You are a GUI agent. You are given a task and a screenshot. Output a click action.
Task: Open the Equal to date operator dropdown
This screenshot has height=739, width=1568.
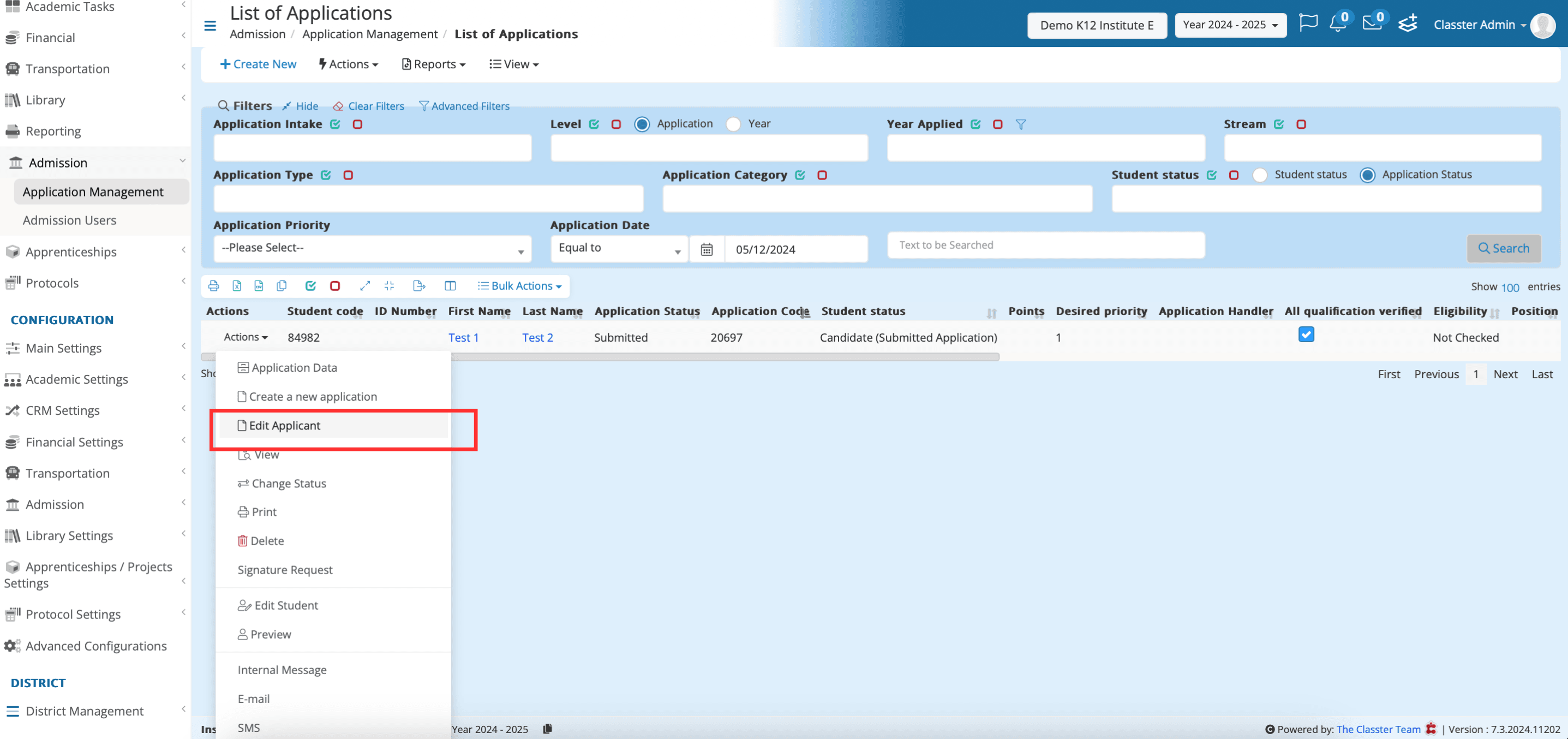(x=620, y=248)
